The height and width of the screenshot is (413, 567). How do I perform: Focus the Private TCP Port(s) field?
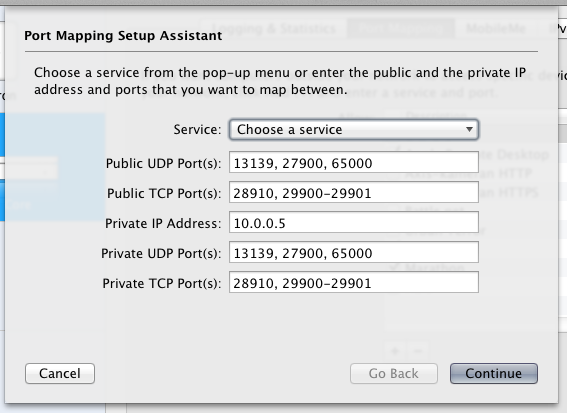tap(354, 282)
